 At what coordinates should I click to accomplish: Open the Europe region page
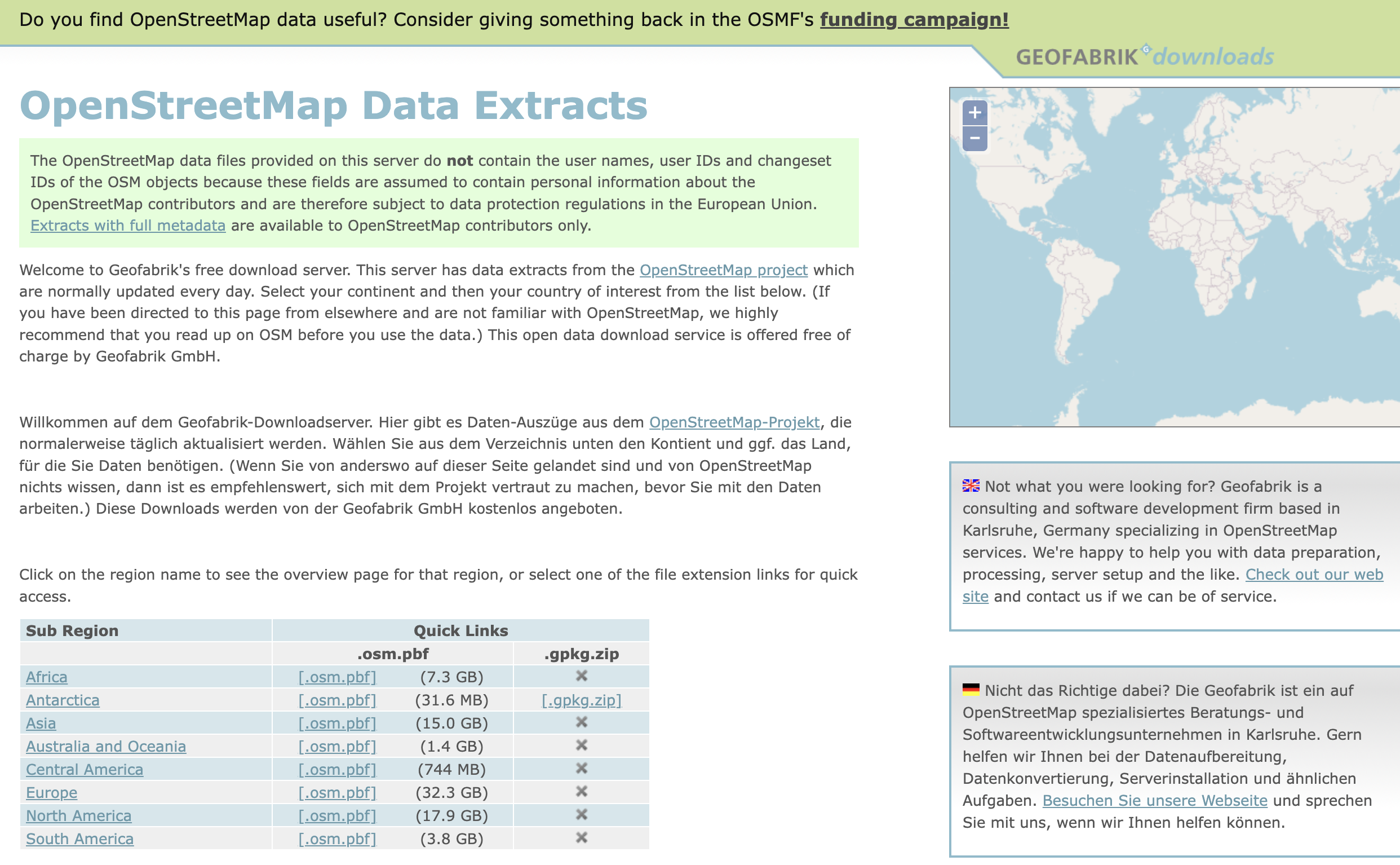tap(51, 793)
